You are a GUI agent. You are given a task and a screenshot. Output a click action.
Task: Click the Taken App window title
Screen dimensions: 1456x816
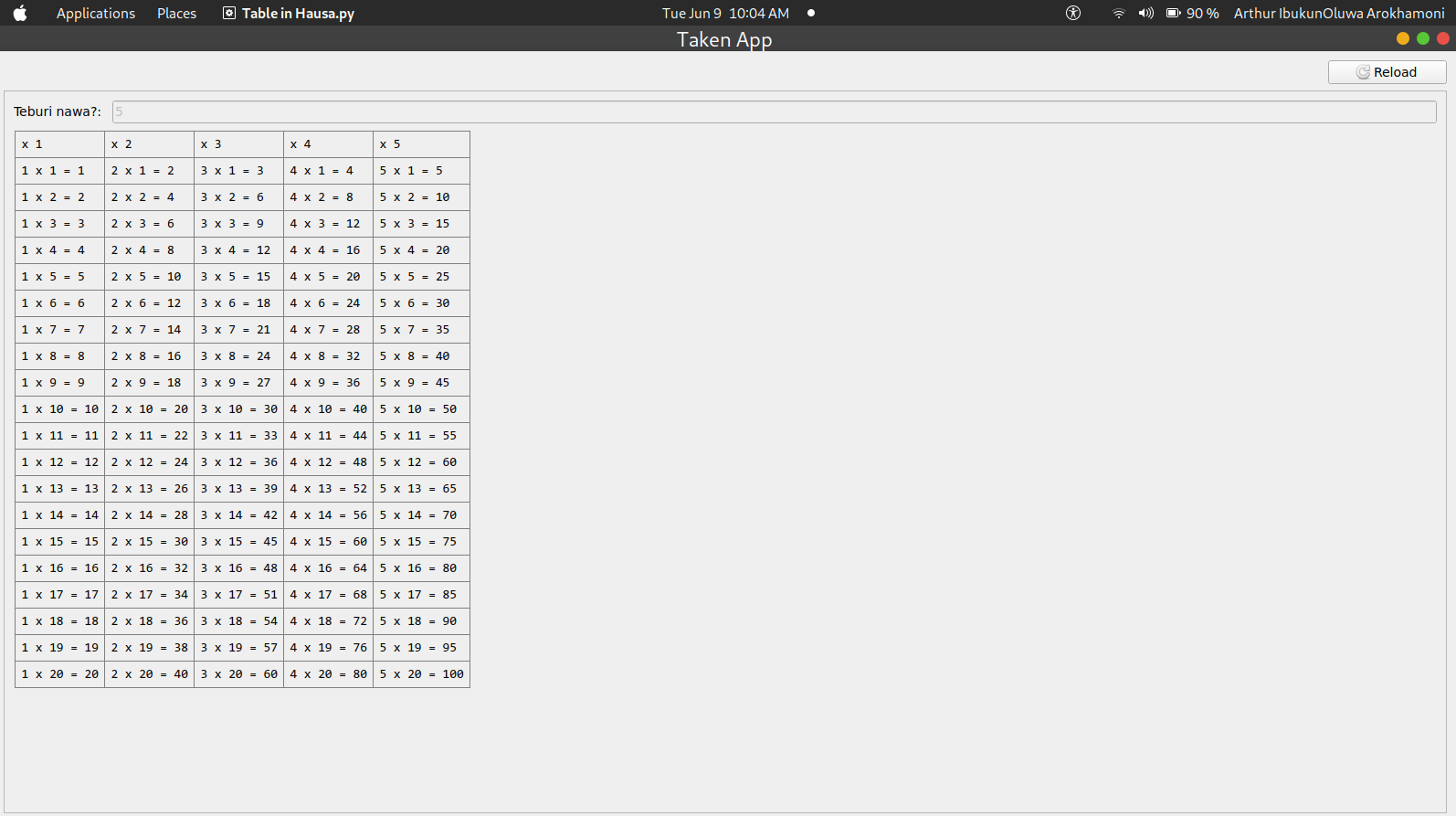(724, 39)
